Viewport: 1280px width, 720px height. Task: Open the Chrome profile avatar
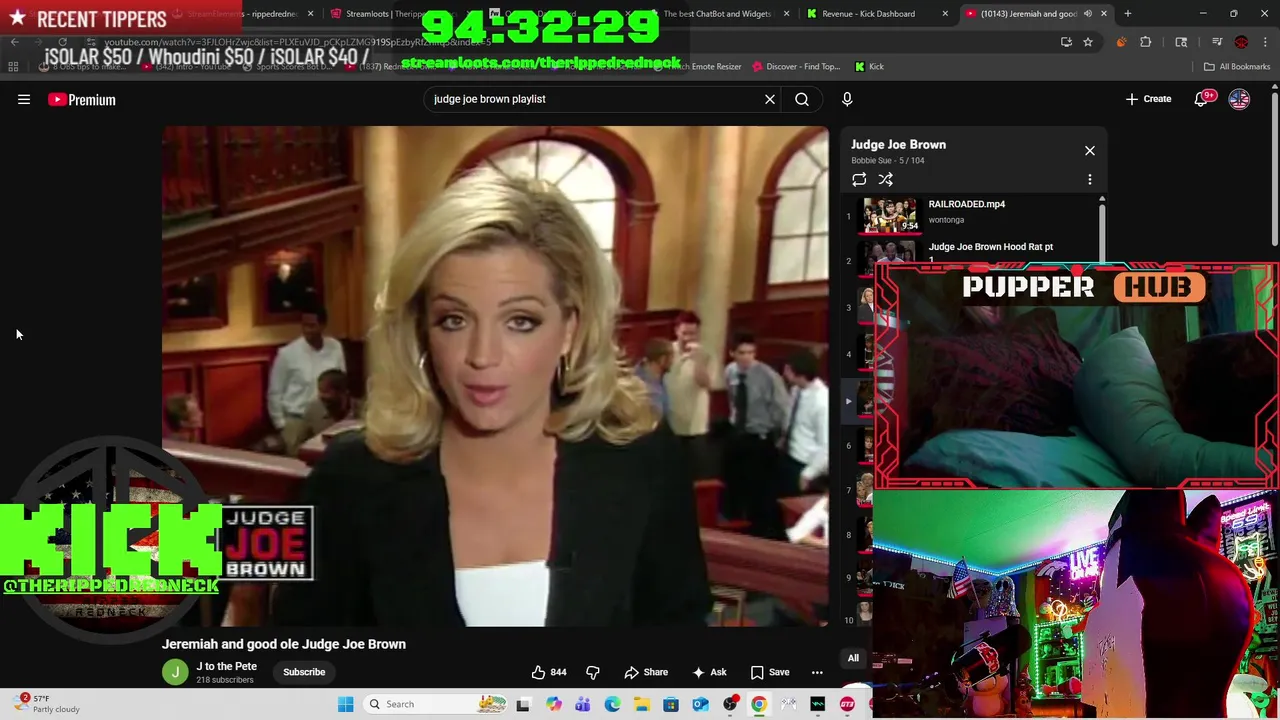pyautogui.click(x=1241, y=42)
